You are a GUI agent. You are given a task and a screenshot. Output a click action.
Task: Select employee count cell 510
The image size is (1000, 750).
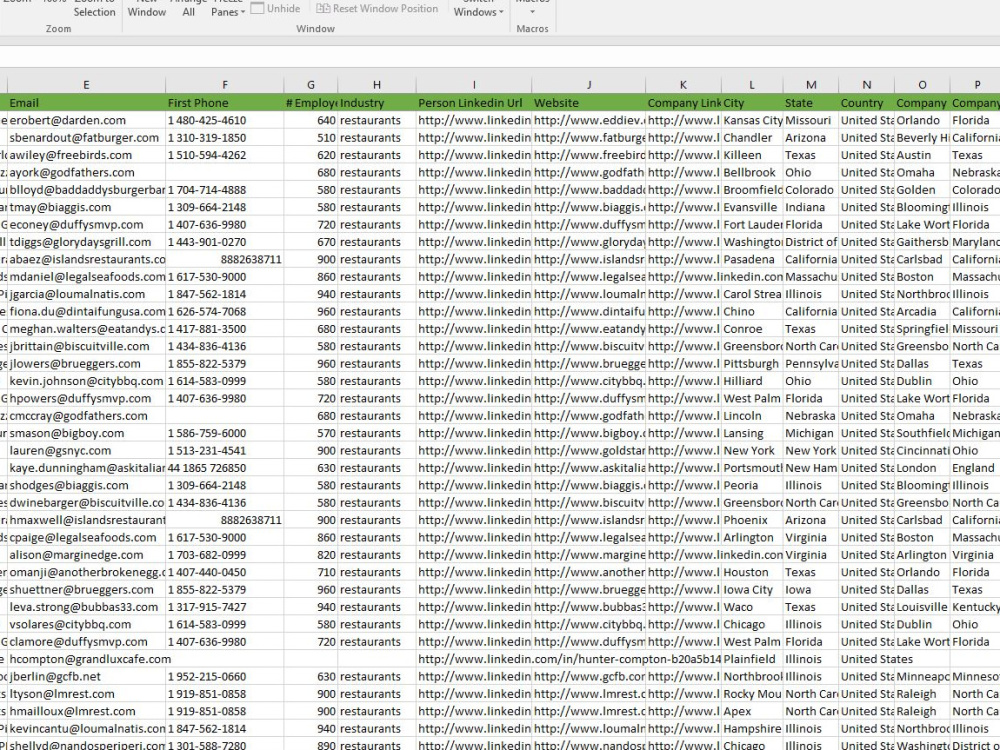311,138
